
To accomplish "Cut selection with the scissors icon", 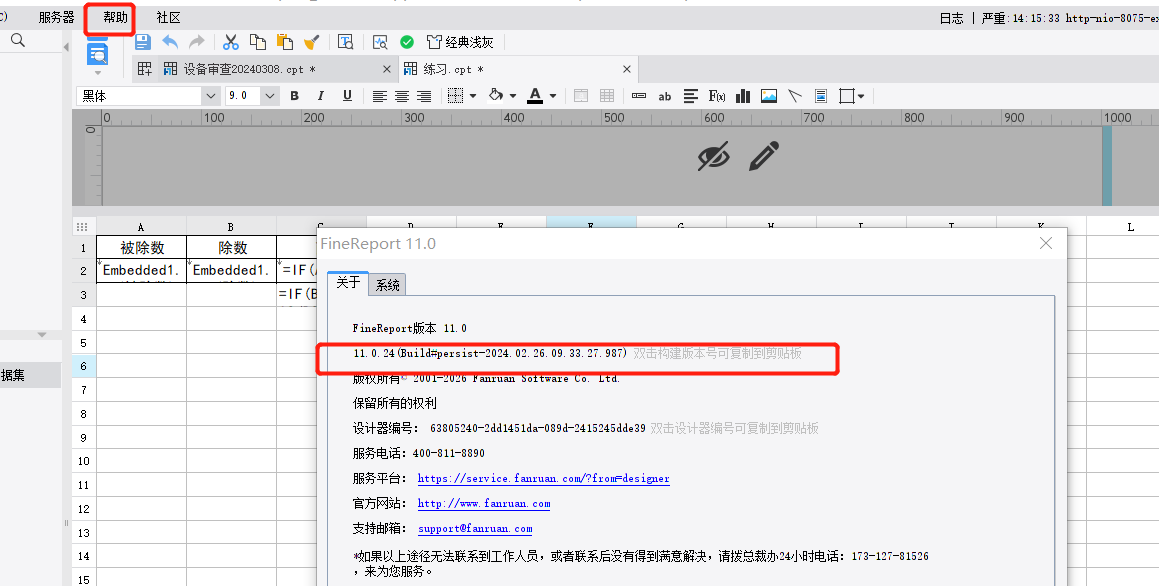I will 231,42.
